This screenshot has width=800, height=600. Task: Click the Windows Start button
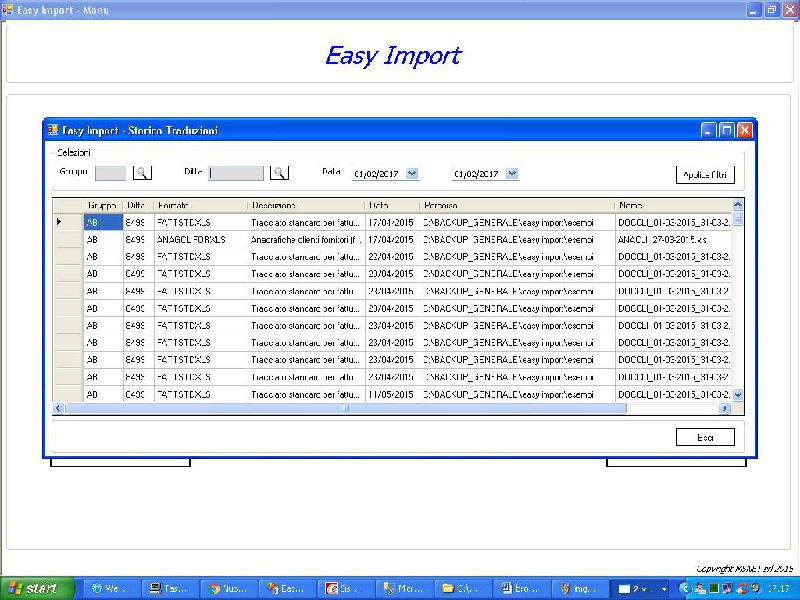point(30,589)
